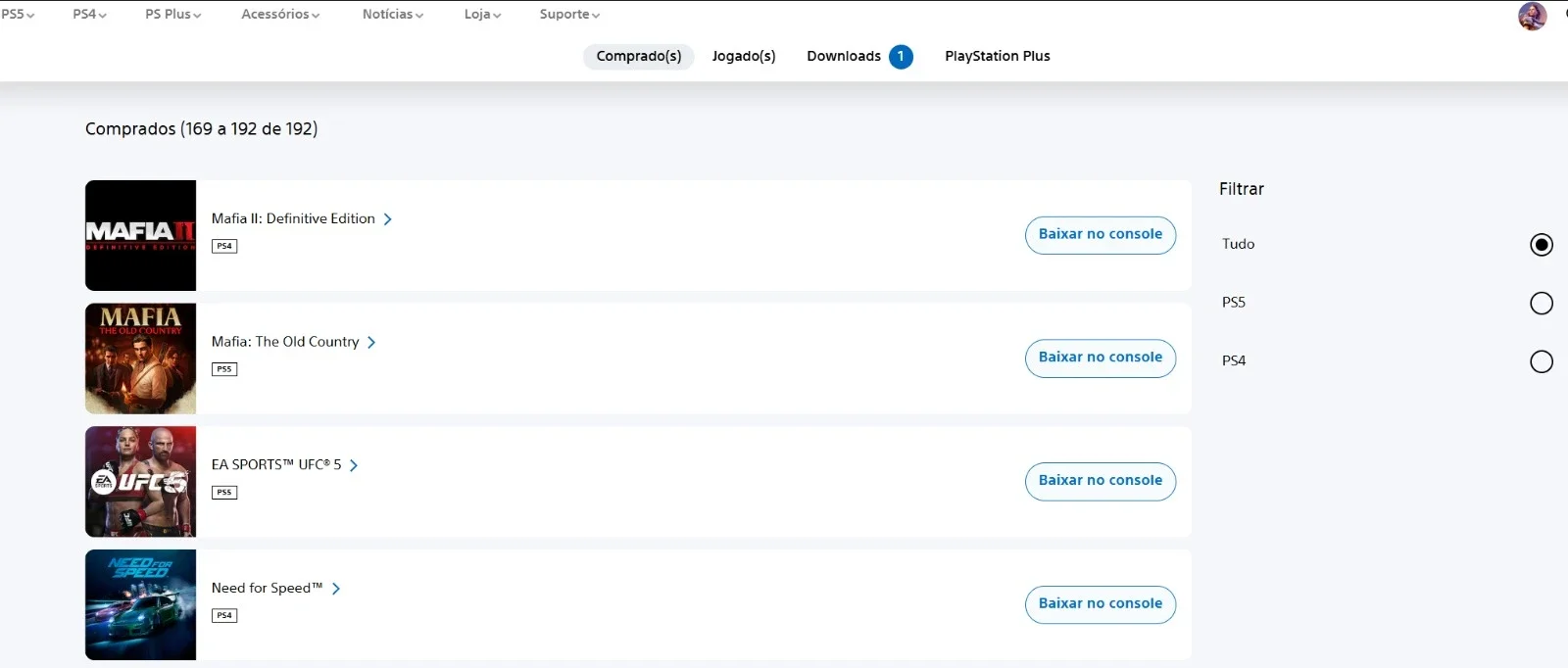
Task: Expand the PS Plus navigation menu
Action: (x=172, y=15)
